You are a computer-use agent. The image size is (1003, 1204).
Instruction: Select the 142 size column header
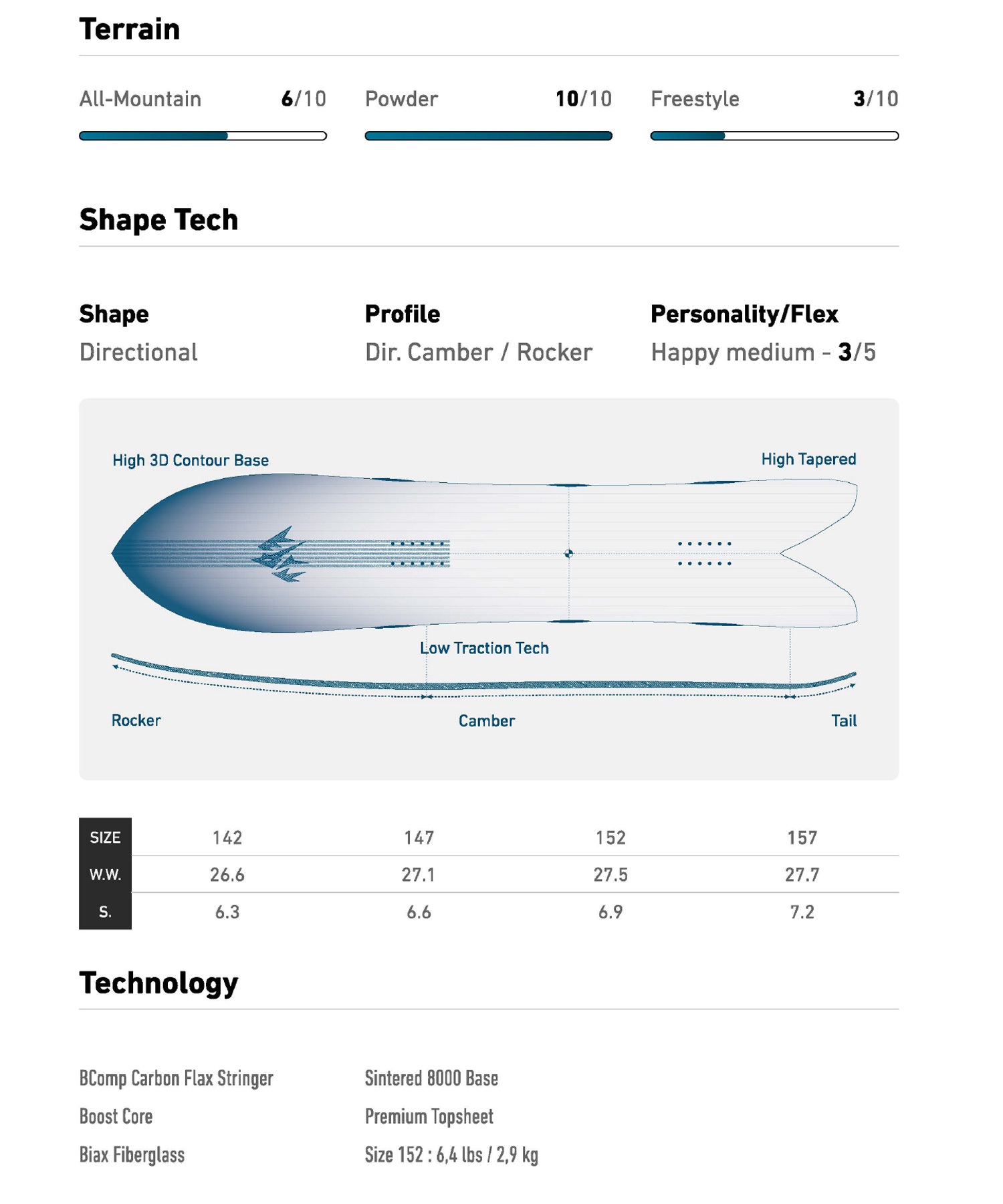(x=227, y=837)
